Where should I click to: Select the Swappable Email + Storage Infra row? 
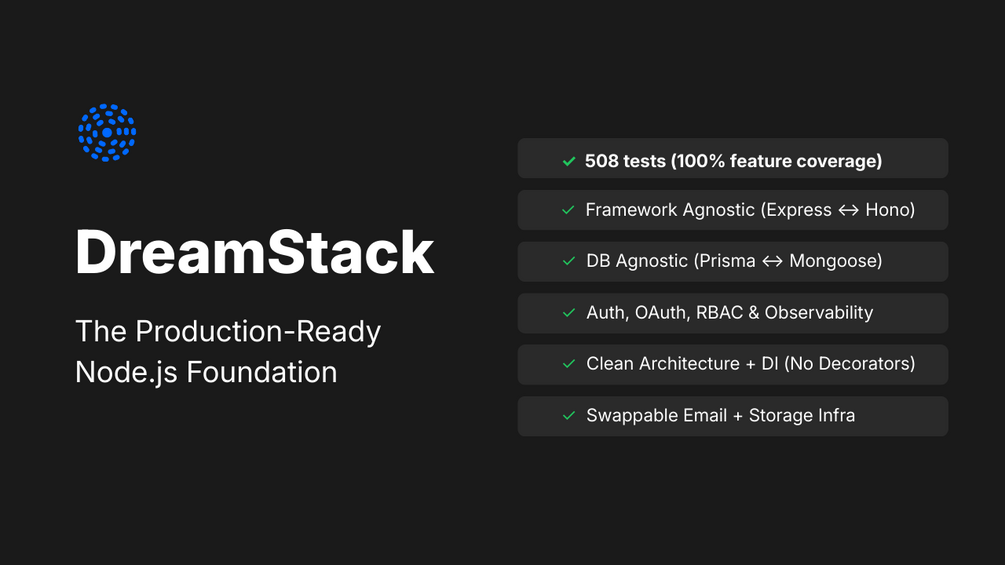(x=732, y=416)
